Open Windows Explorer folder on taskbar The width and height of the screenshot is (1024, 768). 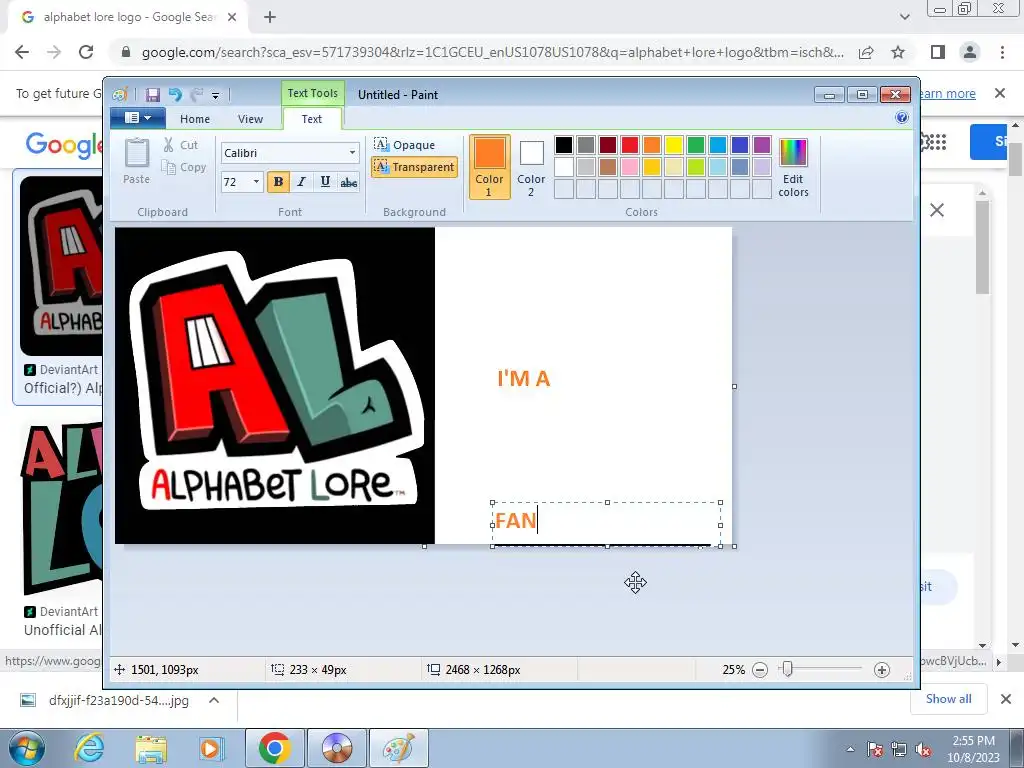click(151, 748)
